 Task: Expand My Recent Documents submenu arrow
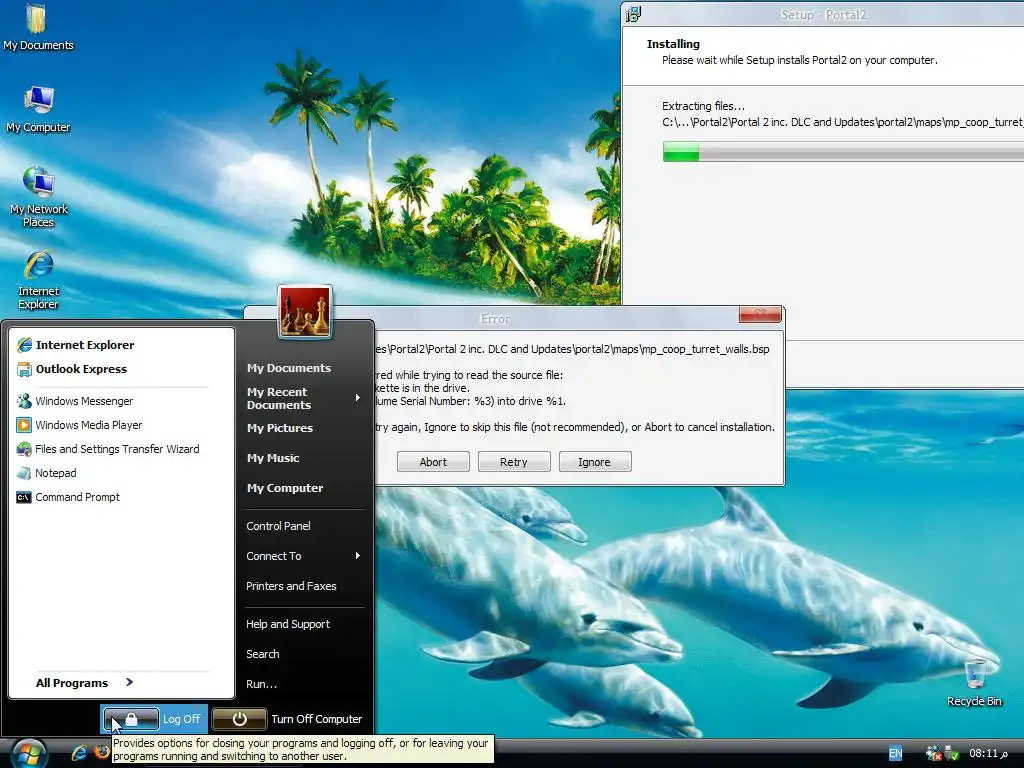pos(357,398)
